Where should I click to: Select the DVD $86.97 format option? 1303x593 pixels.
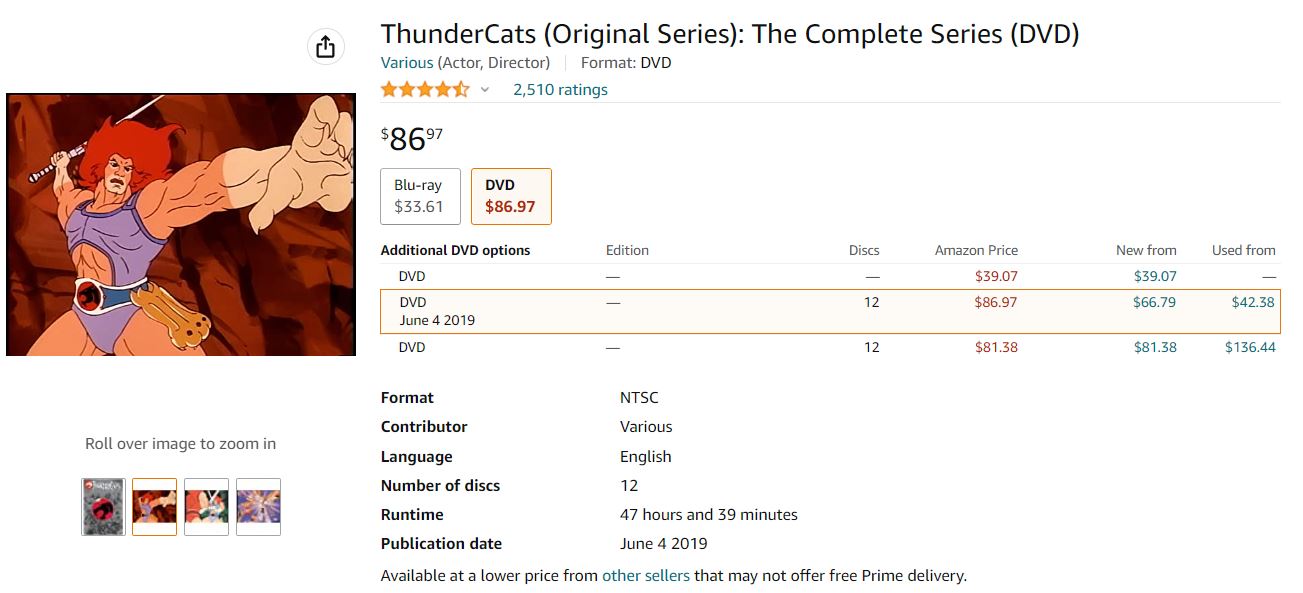click(x=511, y=196)
